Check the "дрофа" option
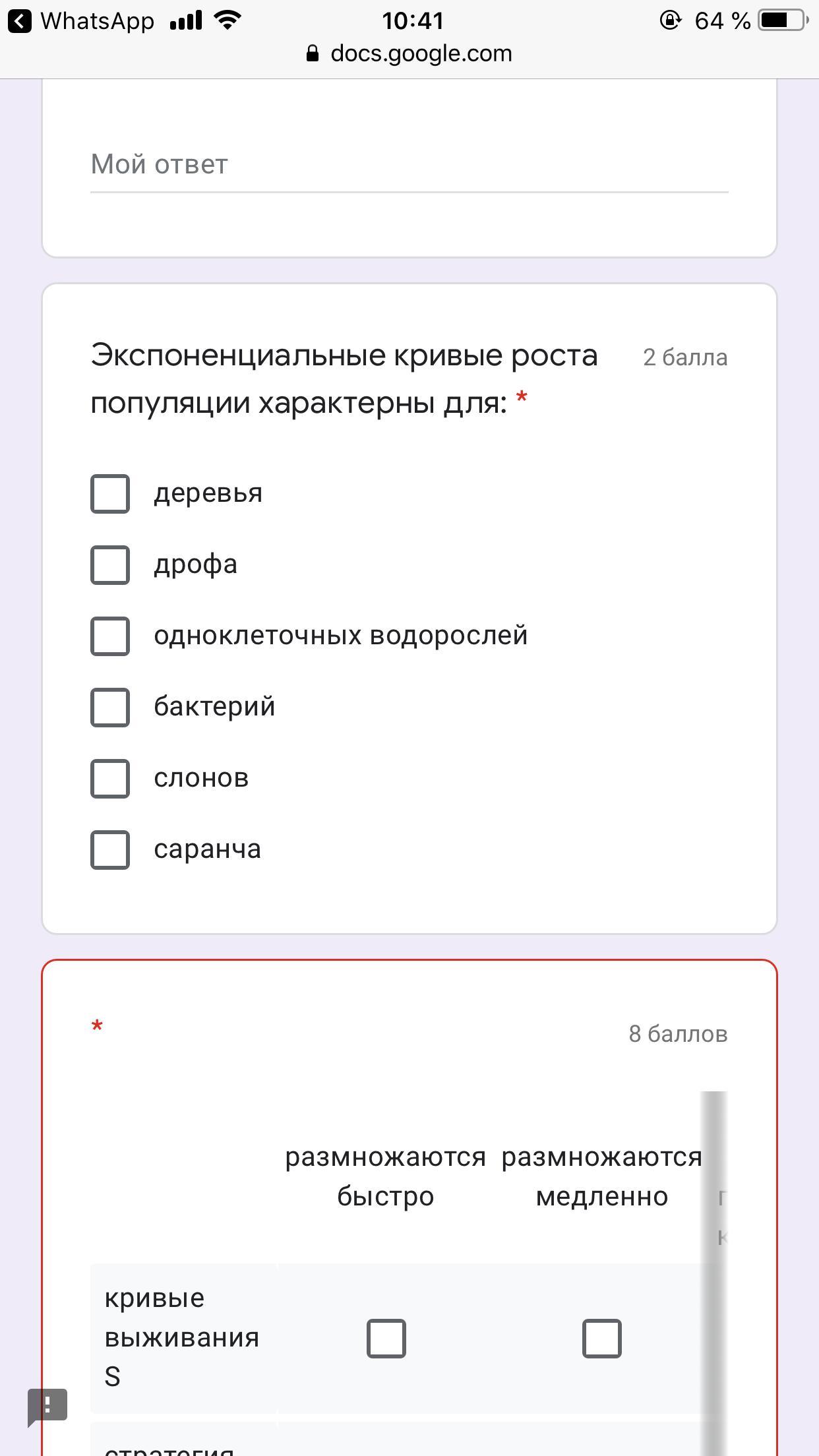Screen dimensions: 819x1456 110,564
